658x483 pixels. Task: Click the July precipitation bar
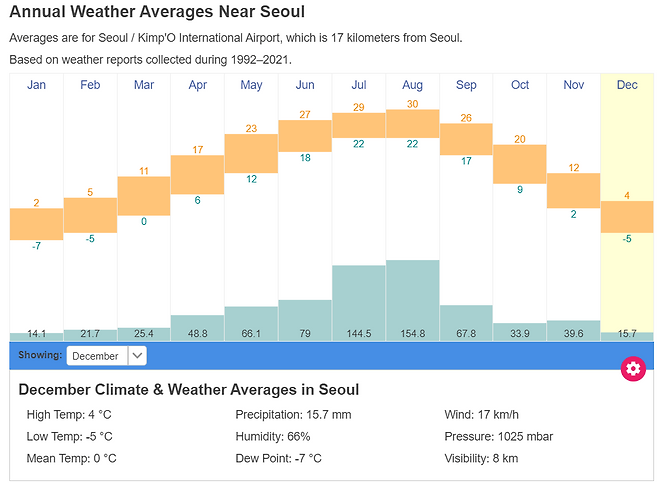coord(359,300)
